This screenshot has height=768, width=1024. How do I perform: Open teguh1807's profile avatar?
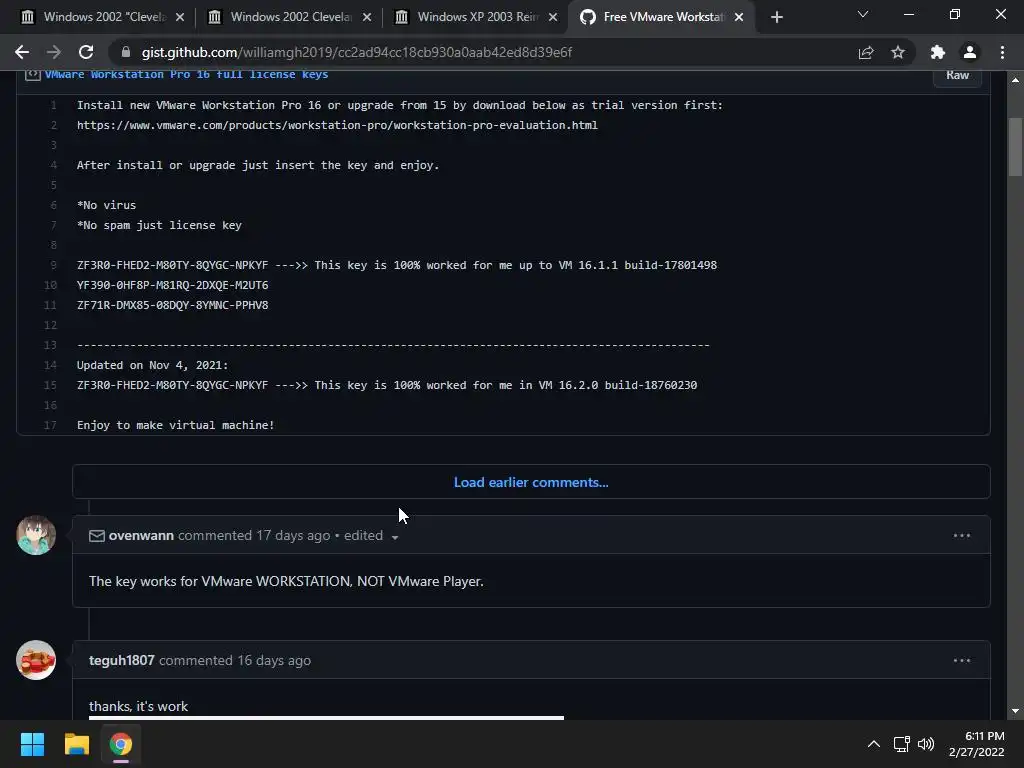[x=36, y=660]
